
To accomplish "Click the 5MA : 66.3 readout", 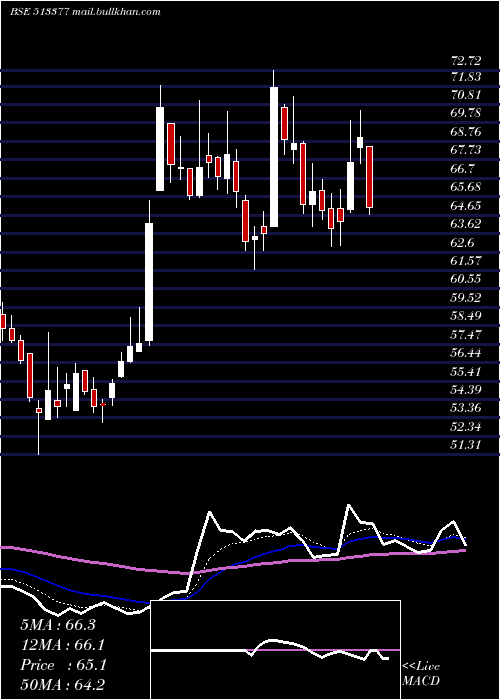I will click(58, 625).
